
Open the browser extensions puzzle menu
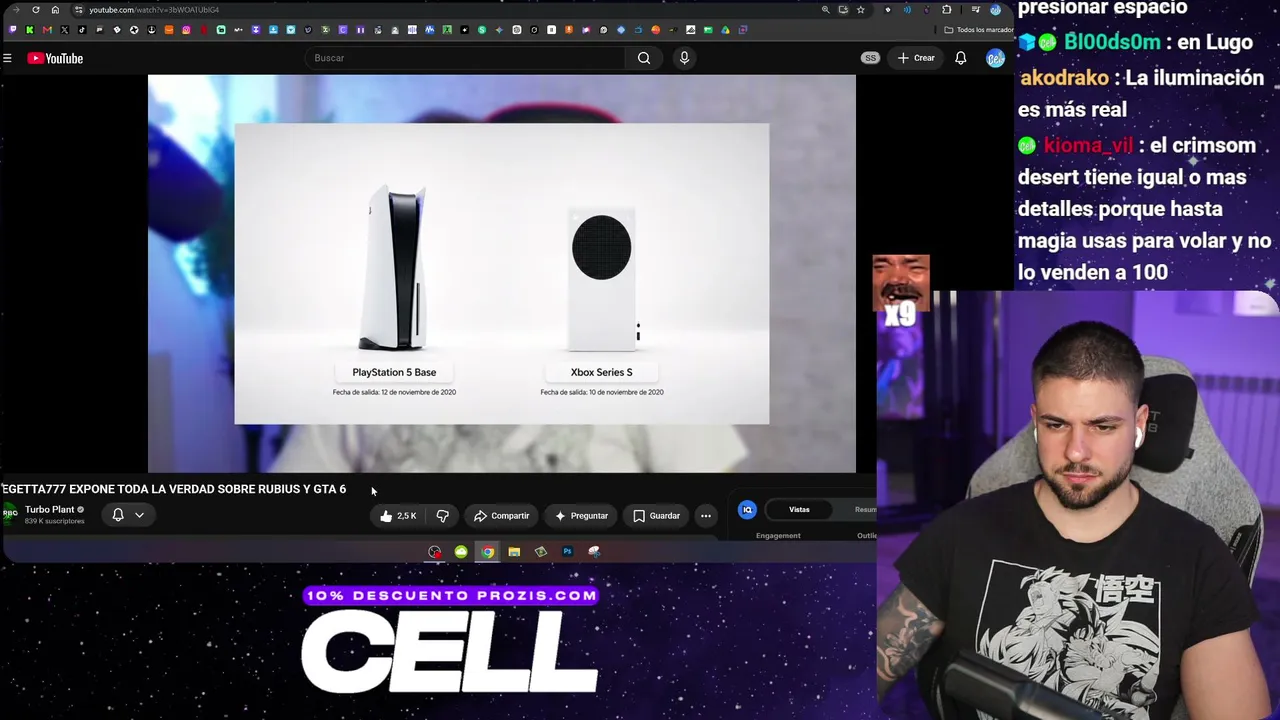click(x=947, y=10)
